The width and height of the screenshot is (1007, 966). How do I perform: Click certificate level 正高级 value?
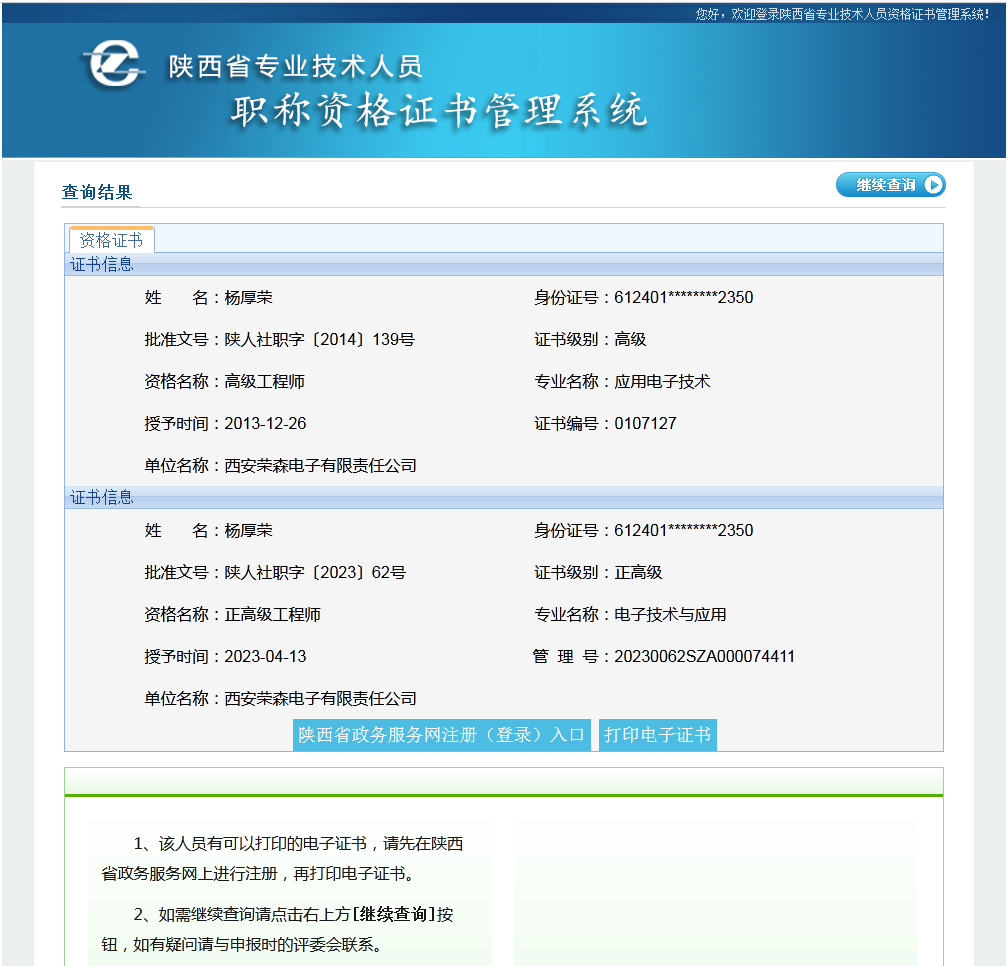(638, 572)
